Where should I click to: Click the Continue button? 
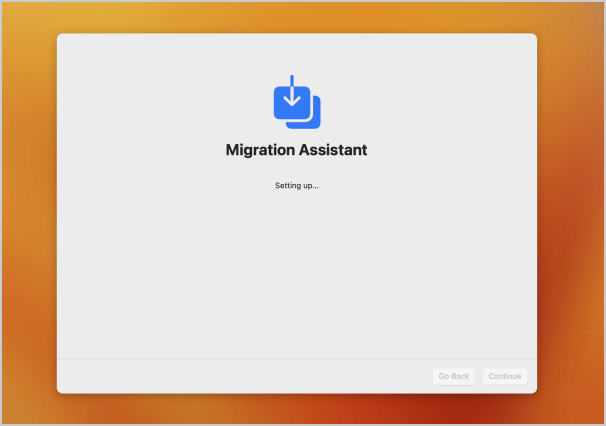[x=505, y=376]
